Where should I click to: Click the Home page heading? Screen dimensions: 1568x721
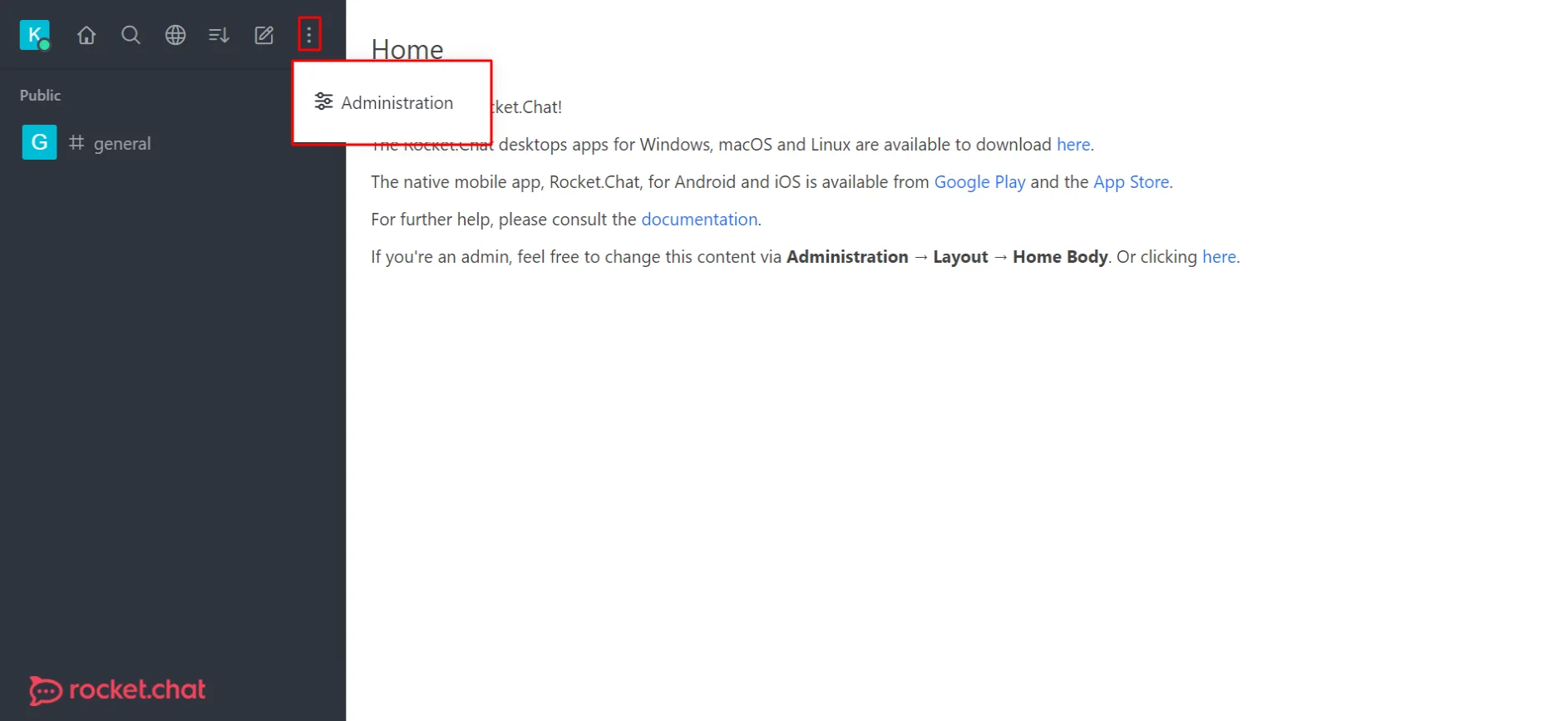407,49
